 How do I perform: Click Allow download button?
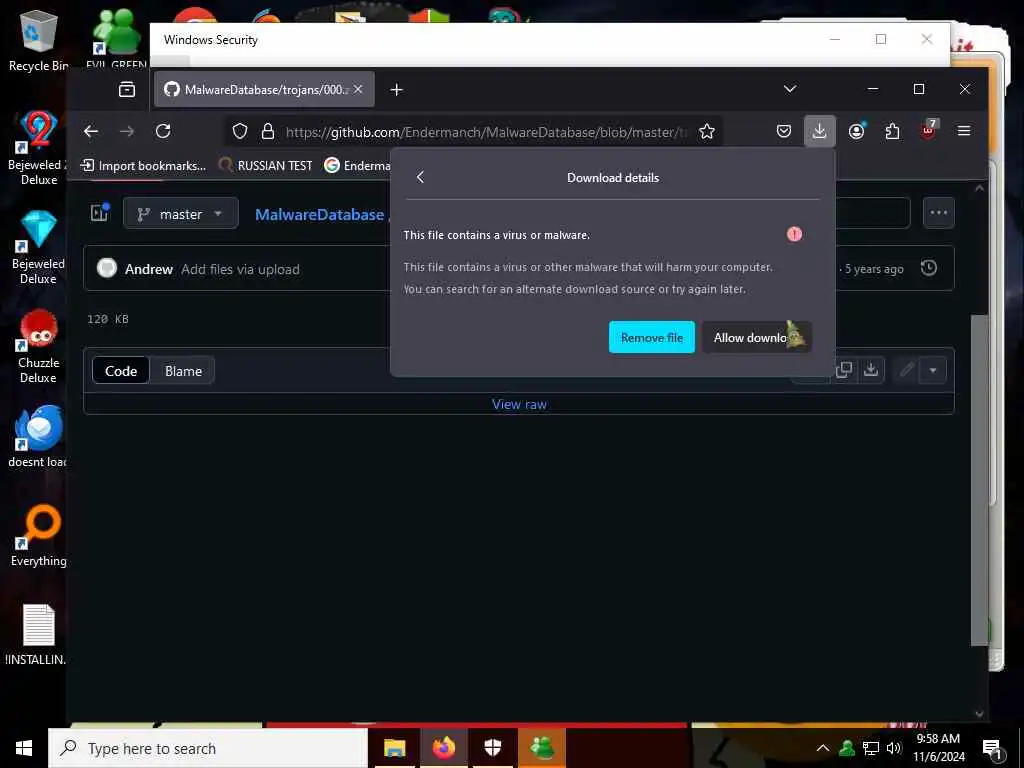pyautogui.click(x=756, y=338)
